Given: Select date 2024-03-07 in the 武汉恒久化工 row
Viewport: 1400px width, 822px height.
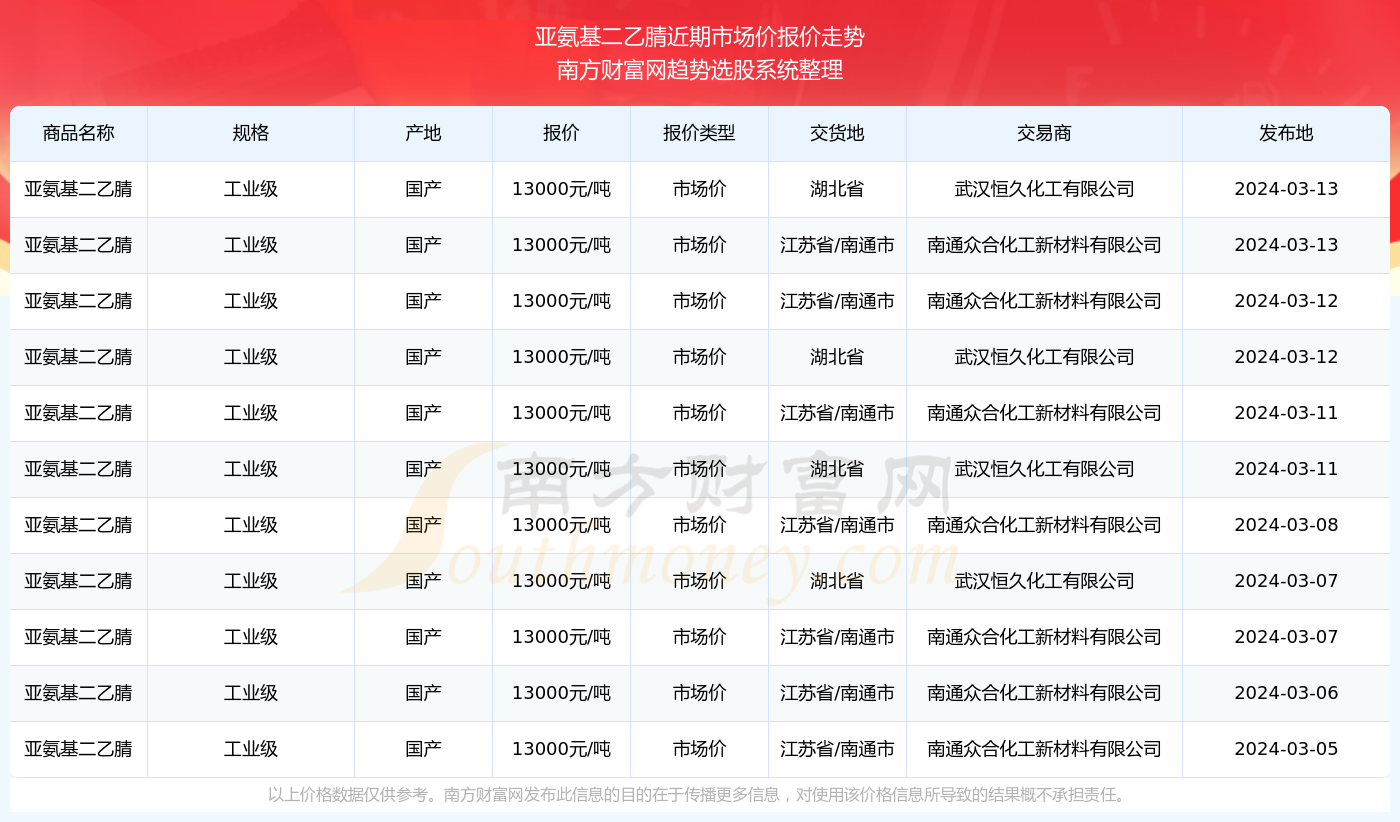Looking at the screenshot, I should coord(1286,581).
